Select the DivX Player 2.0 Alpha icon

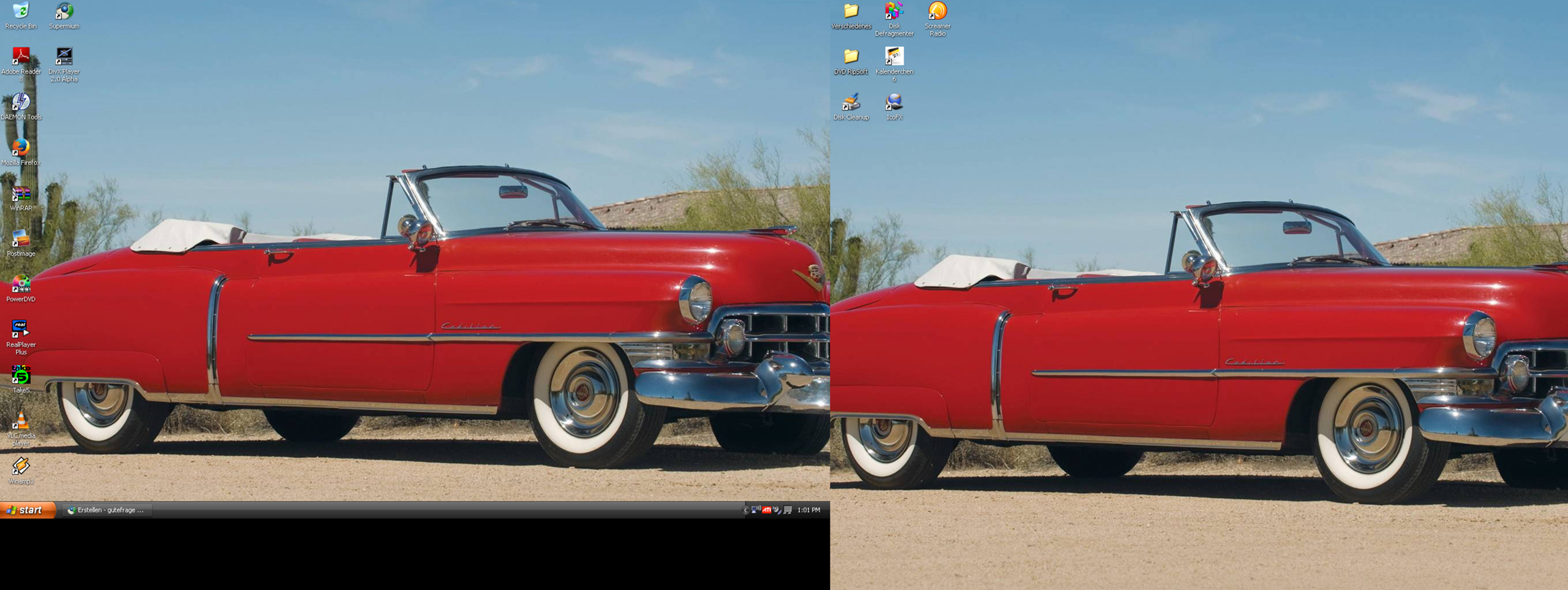(64, 64)
